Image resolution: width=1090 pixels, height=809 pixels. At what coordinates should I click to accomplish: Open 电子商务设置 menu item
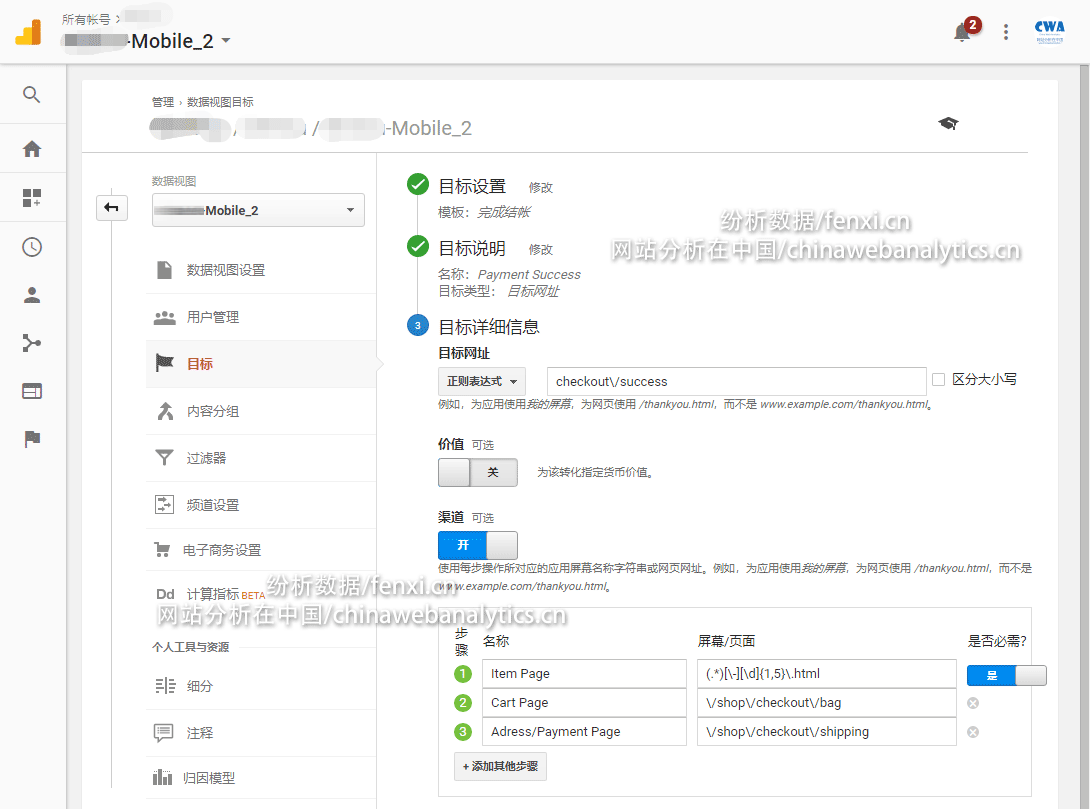tap(221, 550)
